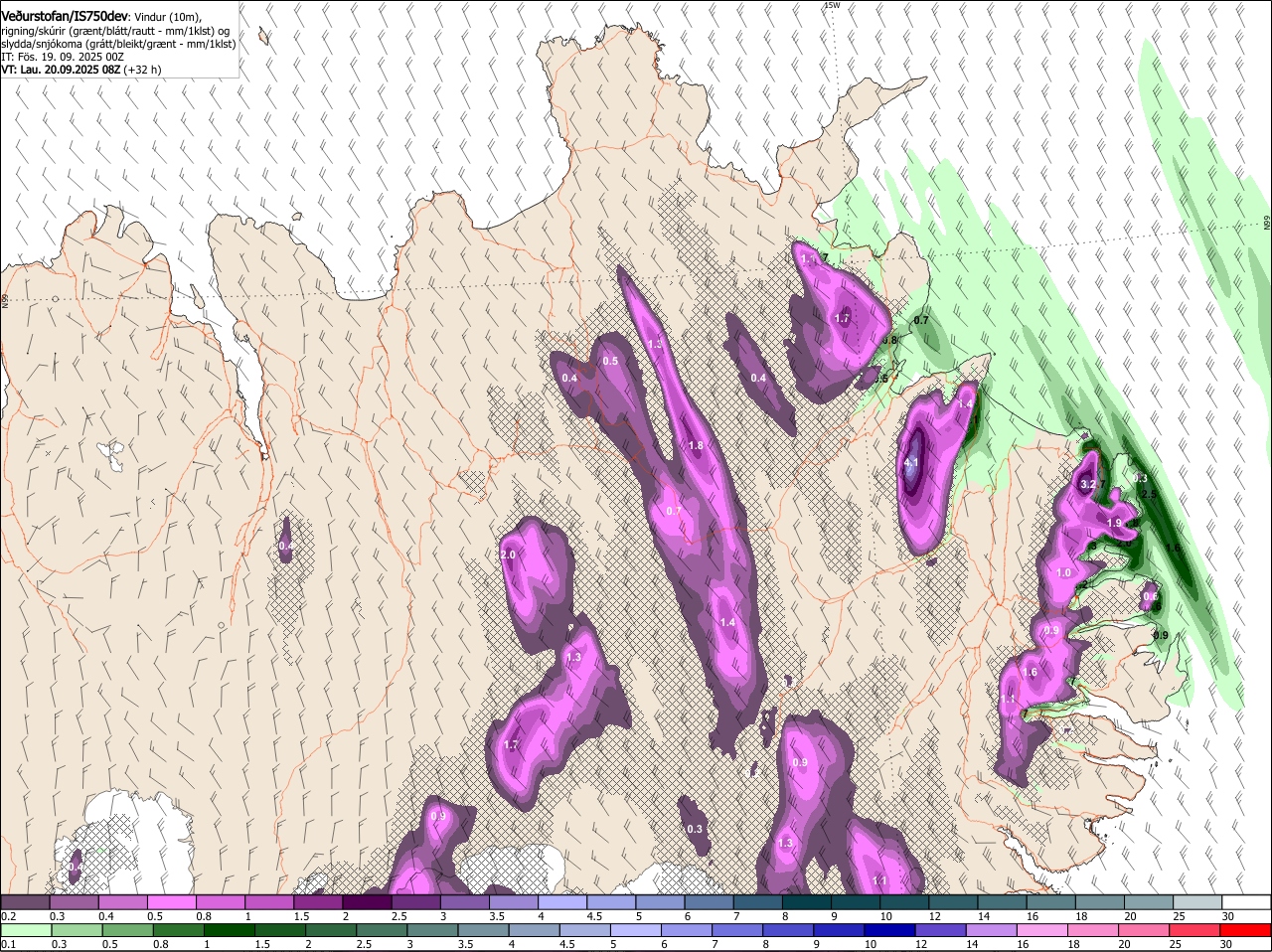Click the 1.0 precipitation value on the map
The image size is (1272, 952).
[x=1063, y=572]
